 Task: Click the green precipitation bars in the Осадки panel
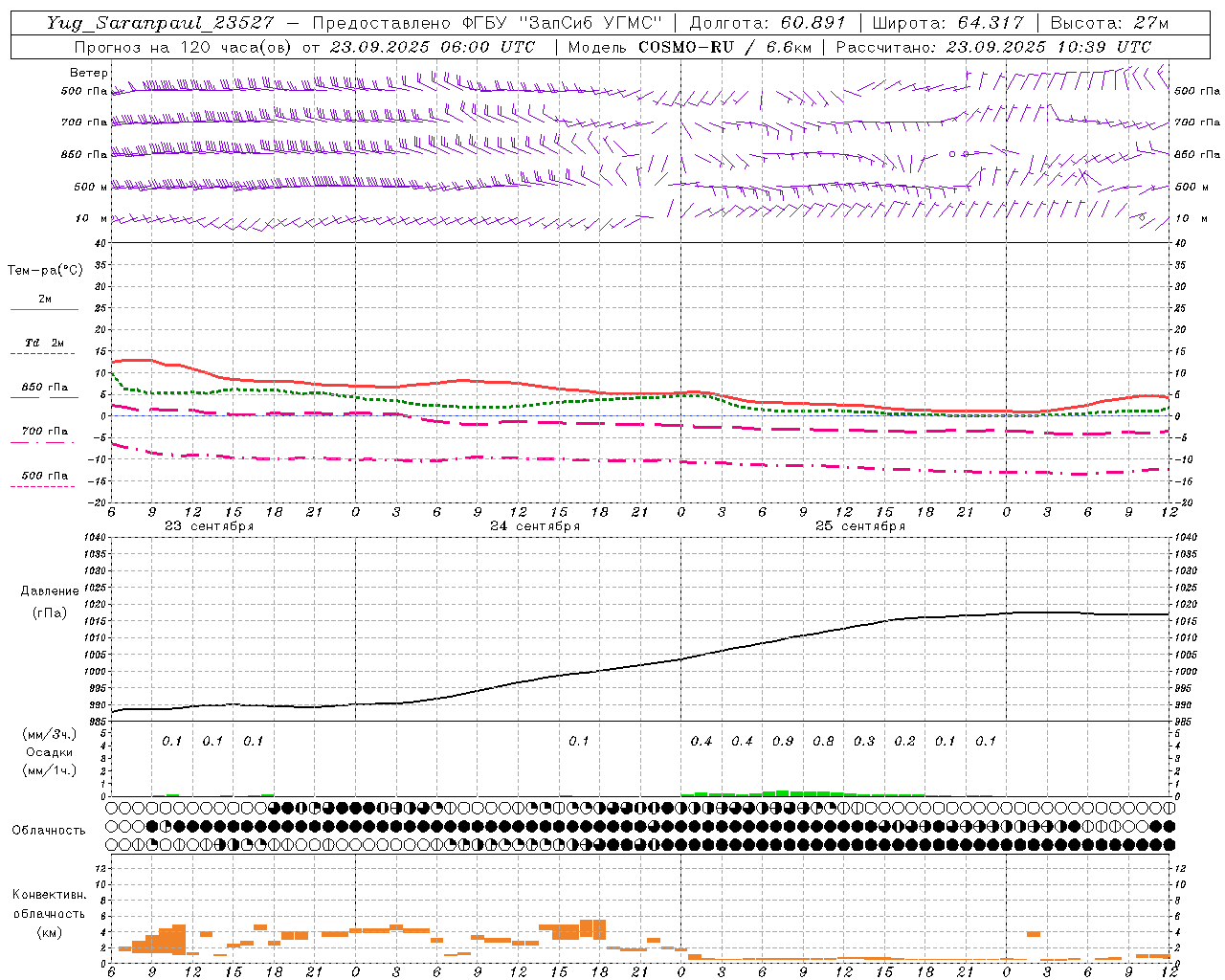(804, 793)
